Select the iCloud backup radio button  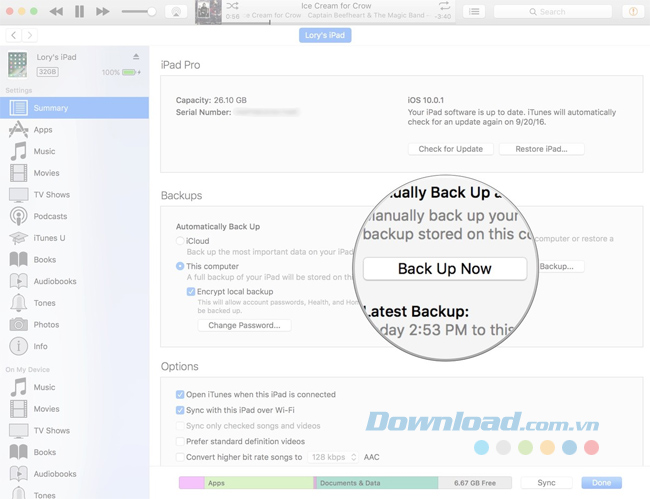pyautogui.click(x=180, y=241)
